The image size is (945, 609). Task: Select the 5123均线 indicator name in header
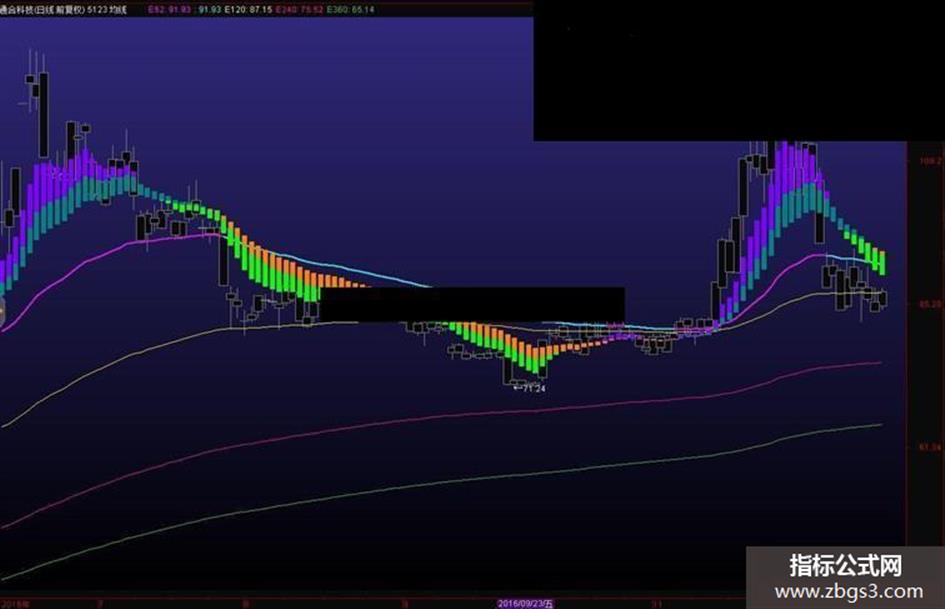tap(107, 9)
